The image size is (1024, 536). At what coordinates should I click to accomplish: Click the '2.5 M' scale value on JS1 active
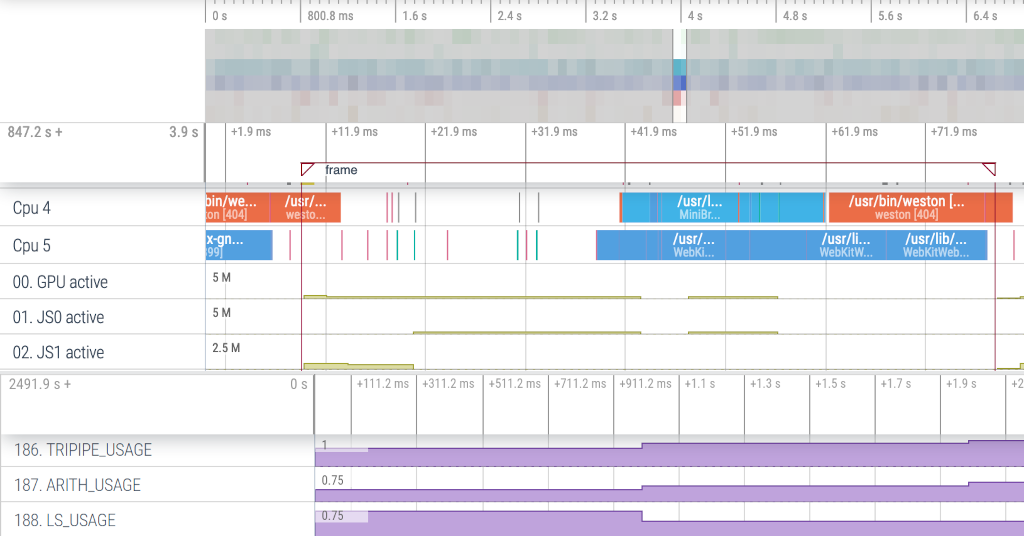click(226, 348)
